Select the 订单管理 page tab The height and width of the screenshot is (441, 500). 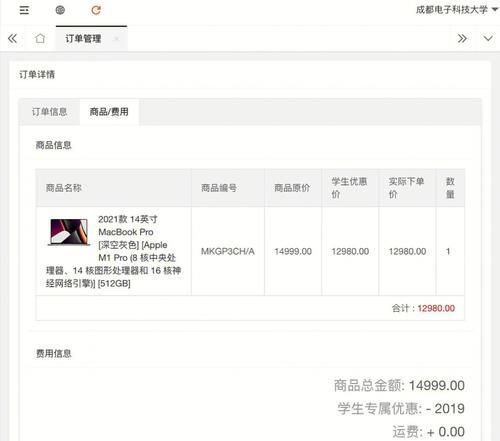[x=83, y=39]
